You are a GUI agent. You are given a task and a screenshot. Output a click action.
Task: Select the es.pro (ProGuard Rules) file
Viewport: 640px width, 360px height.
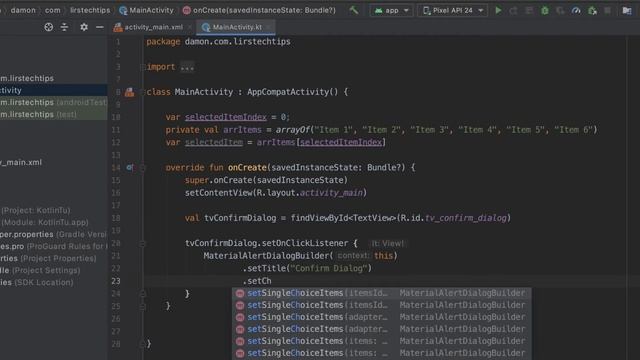pyautogui.click(x=53, y=247)
